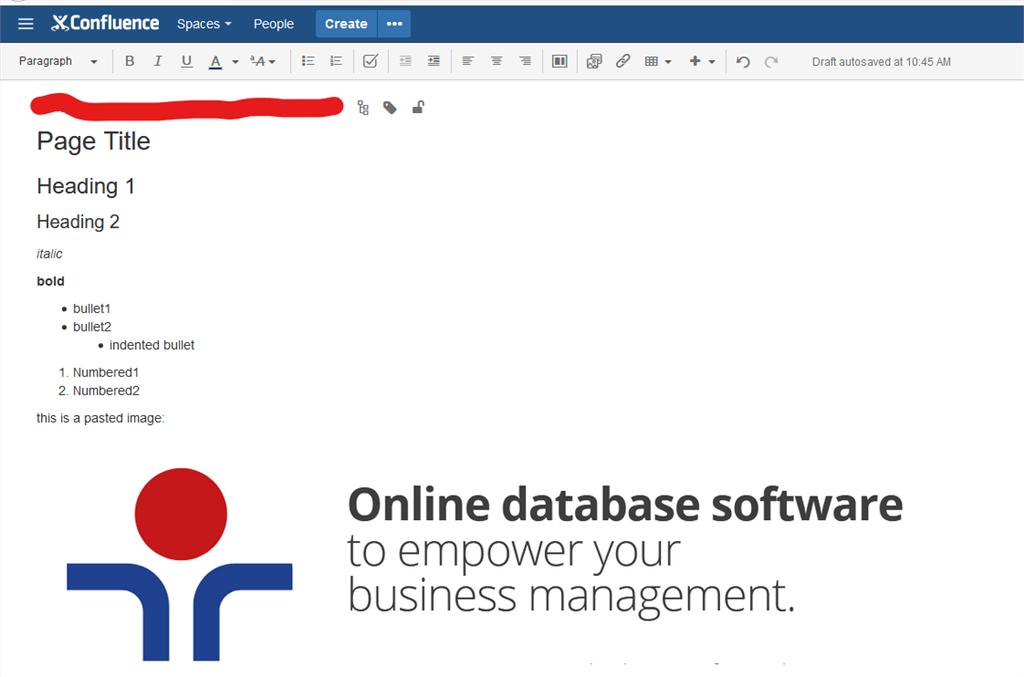Click the blue Create button
Image resolution: width=1024 pixels, height=677 pixels.
pyautogui.click(x=346, y=24)
